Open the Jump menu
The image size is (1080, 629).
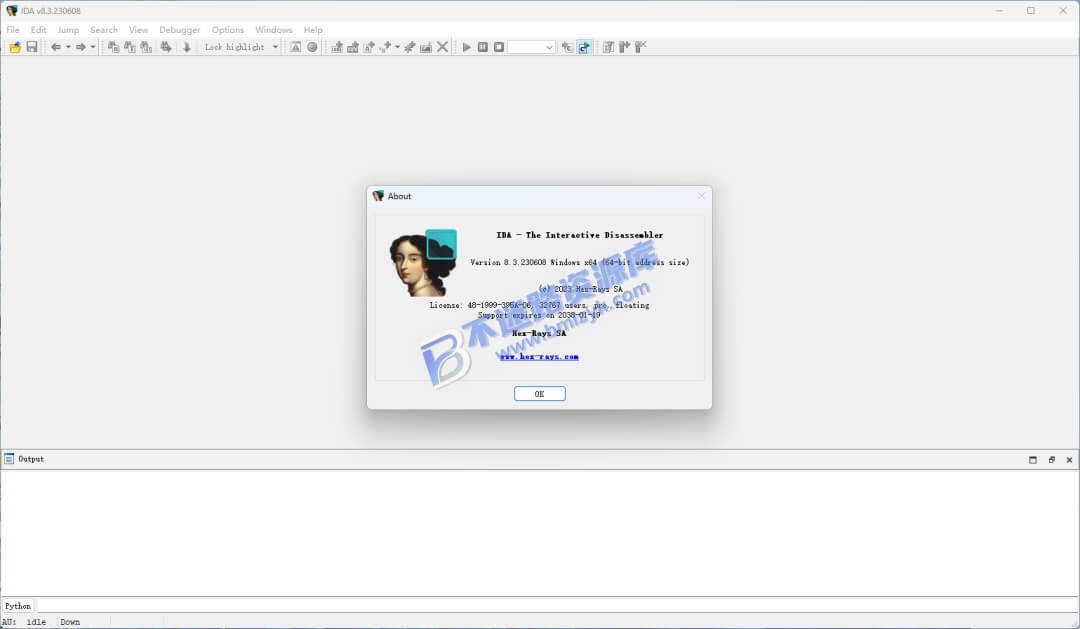(x=68, y=30)
